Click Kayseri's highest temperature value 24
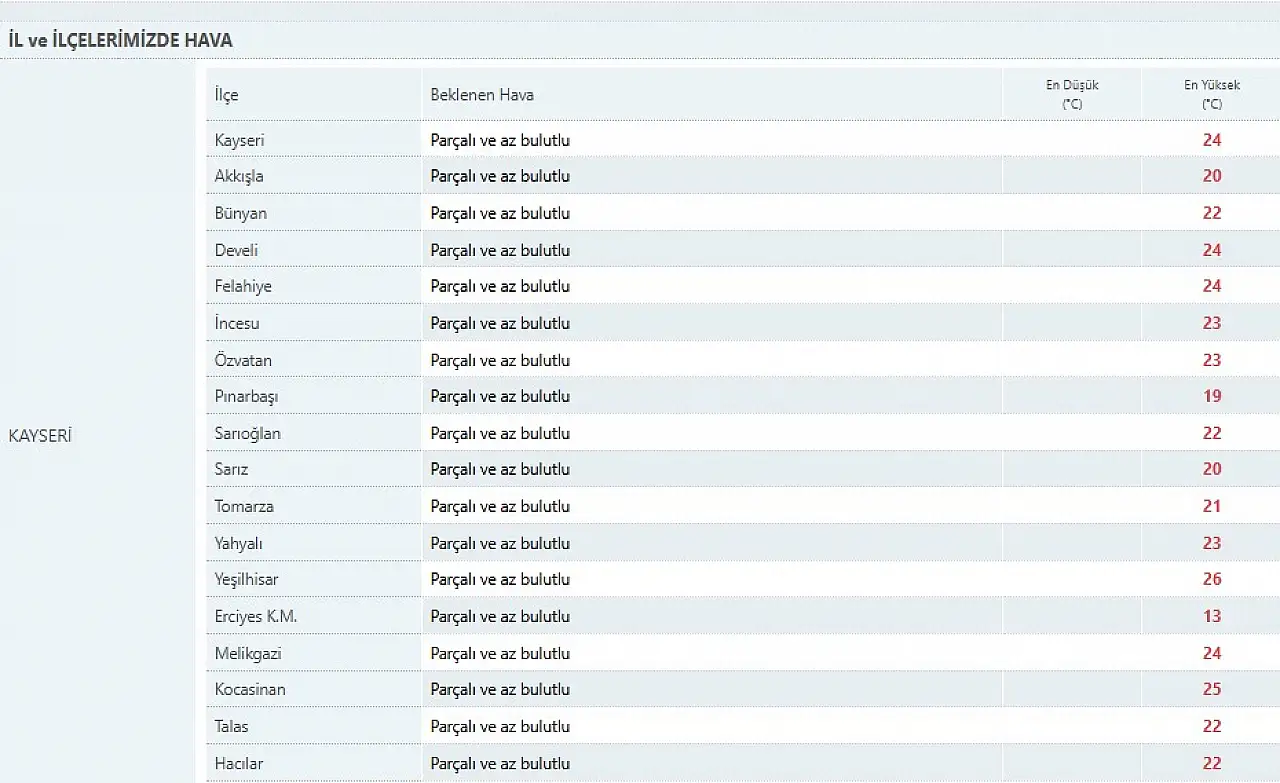Image resolution: width=1280 pixels, height=783 pixels. tap(1212, 140)
